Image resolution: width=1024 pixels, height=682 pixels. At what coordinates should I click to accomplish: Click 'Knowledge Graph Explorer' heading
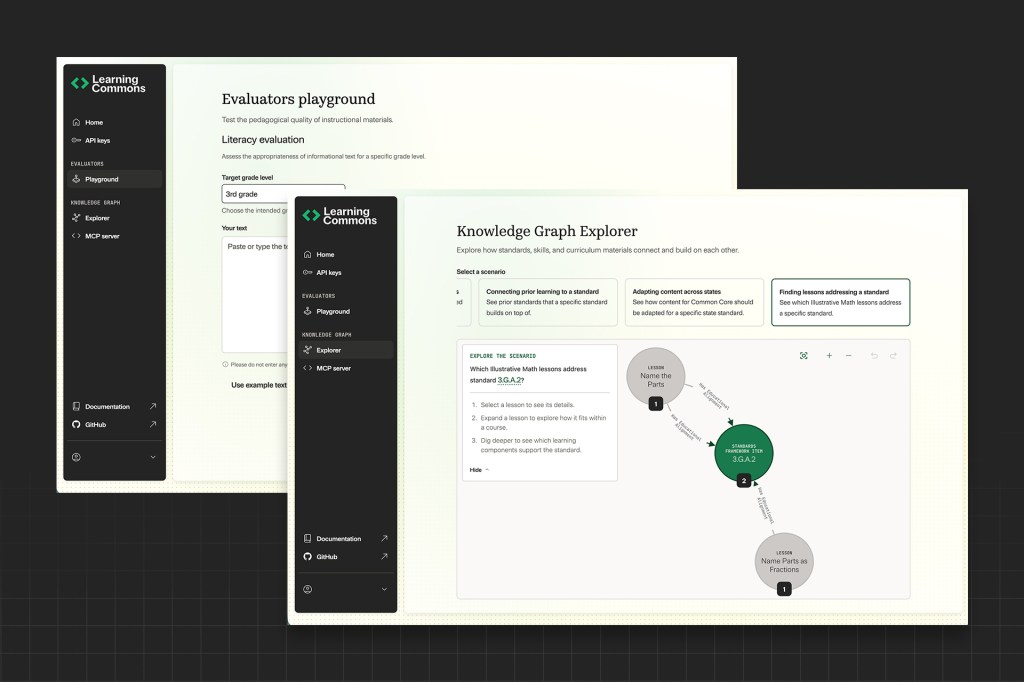pos(547,231)
